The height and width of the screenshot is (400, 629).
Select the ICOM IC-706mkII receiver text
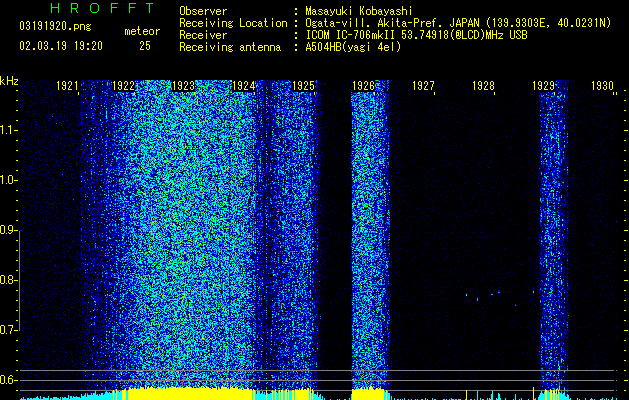click(x=416, y=35)
